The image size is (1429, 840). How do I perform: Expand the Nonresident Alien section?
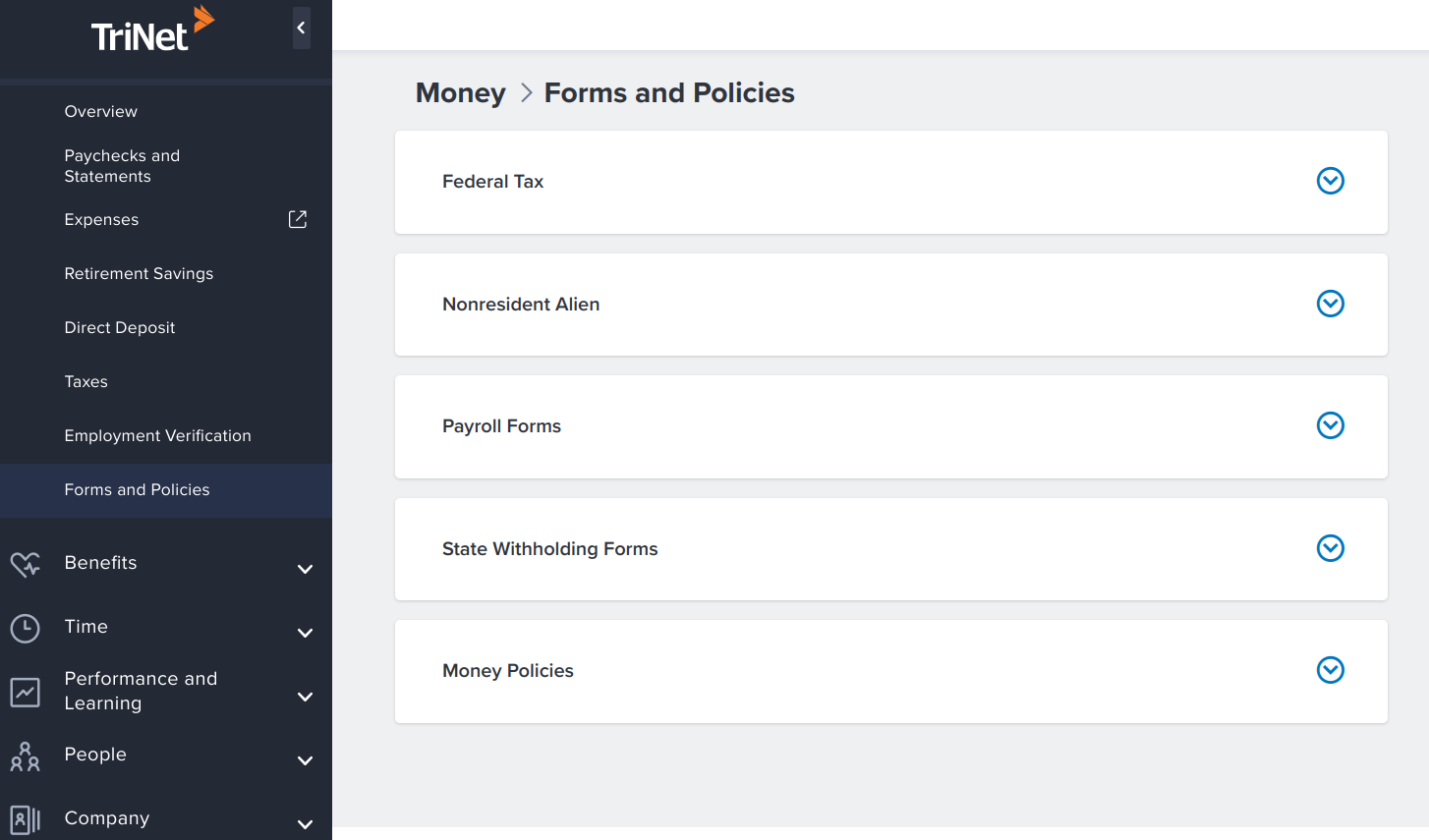click(1331, 304)
